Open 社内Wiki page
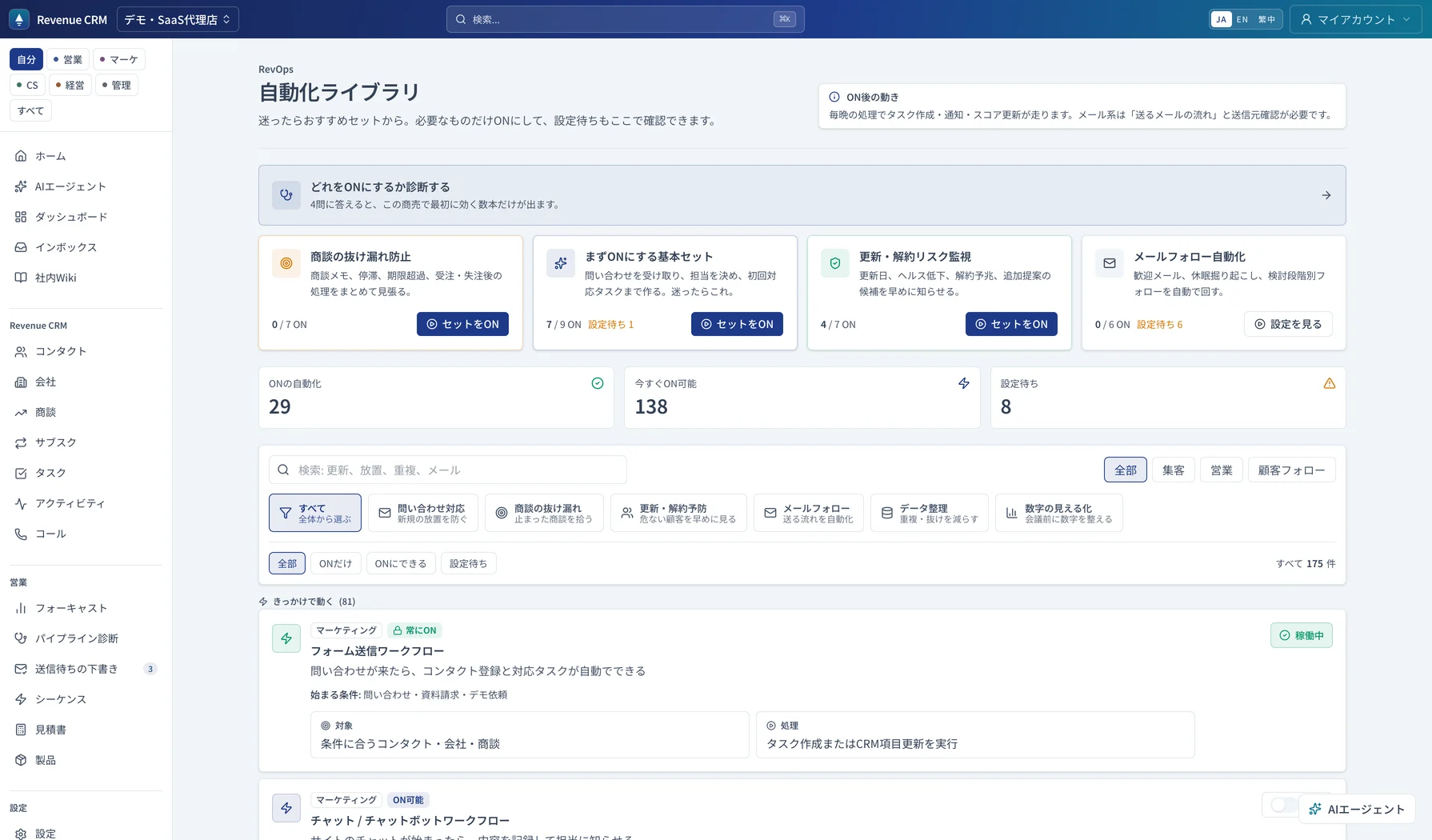 86,278
